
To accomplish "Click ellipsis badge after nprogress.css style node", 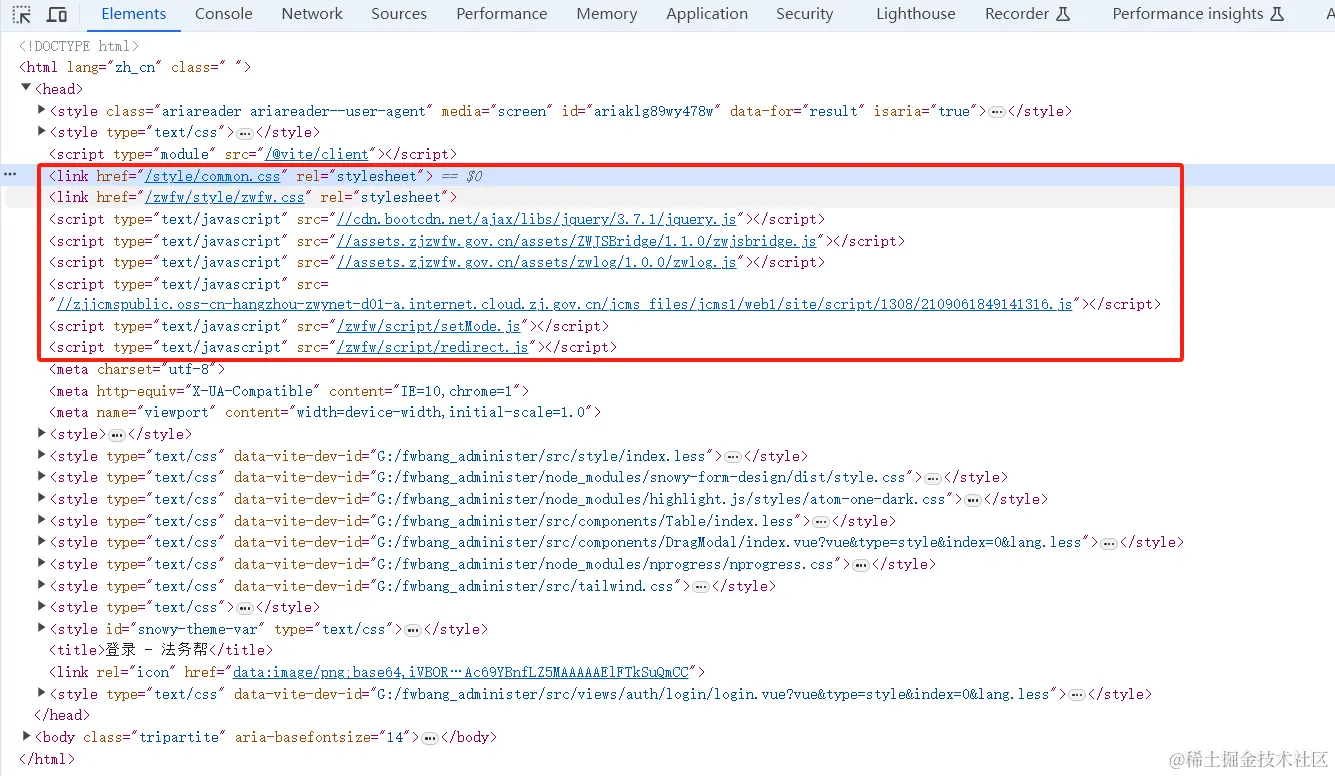I will [861, 564].
